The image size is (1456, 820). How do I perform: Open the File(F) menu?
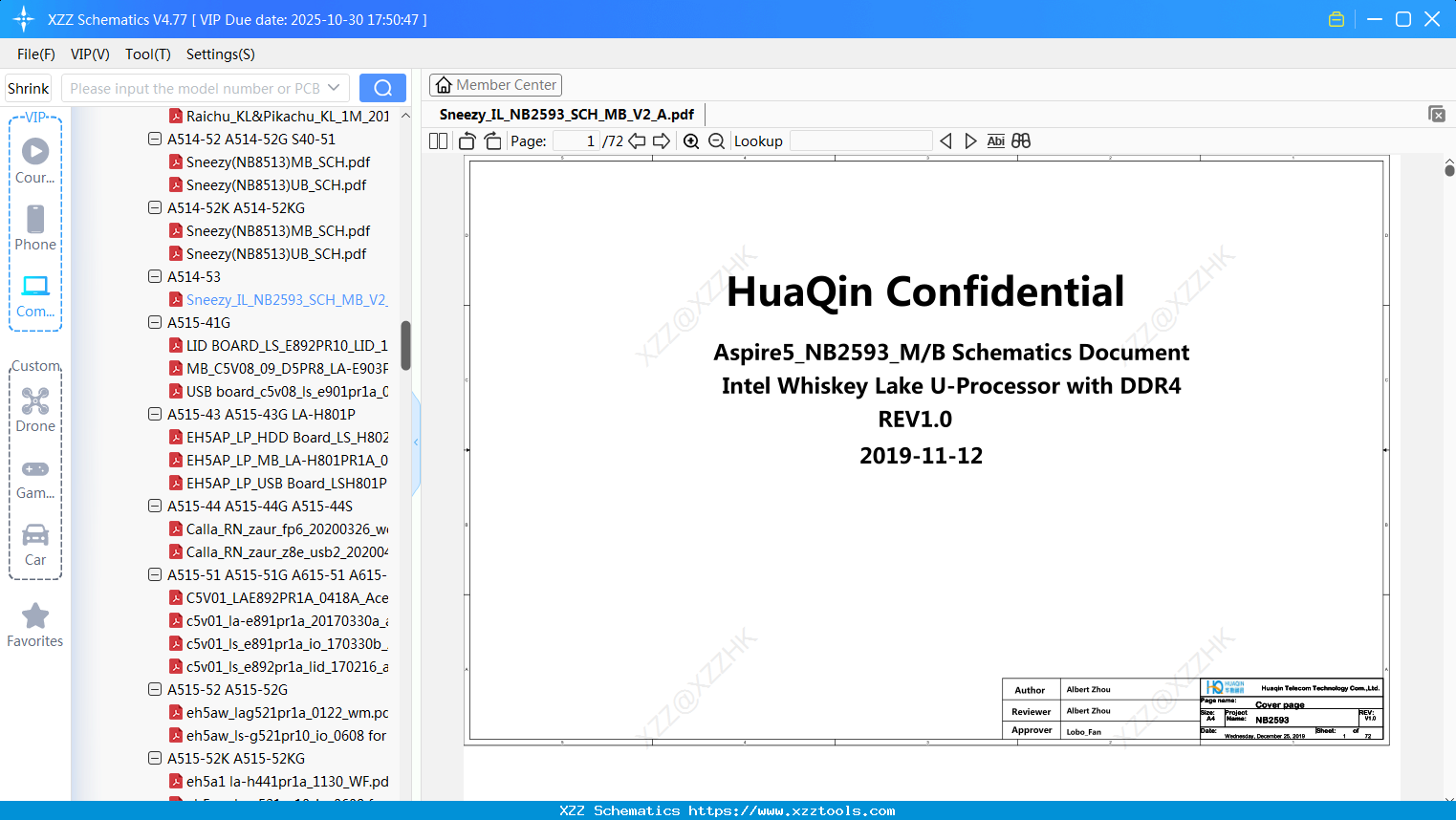click(36, 54)
